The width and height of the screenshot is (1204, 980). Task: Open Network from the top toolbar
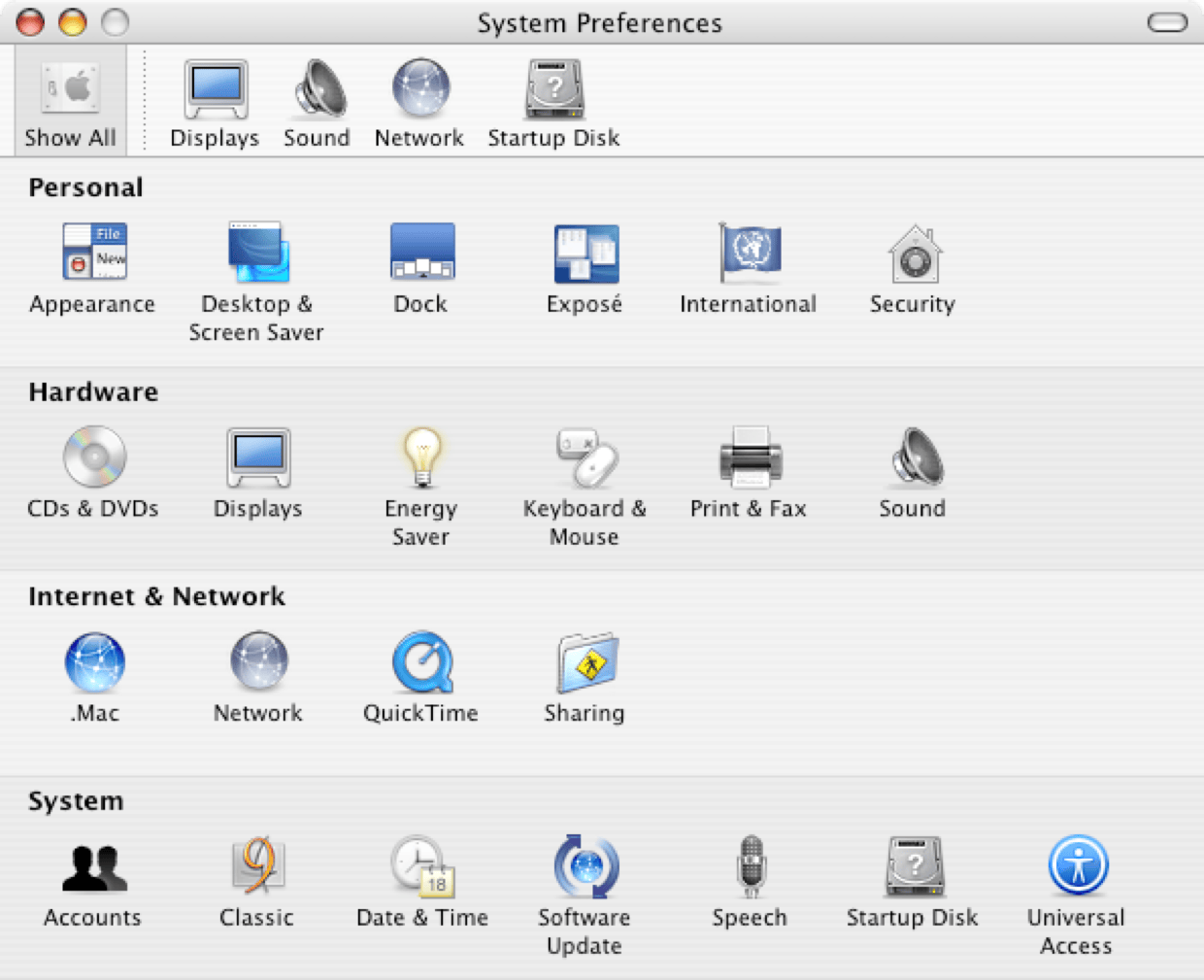(419, 104)
